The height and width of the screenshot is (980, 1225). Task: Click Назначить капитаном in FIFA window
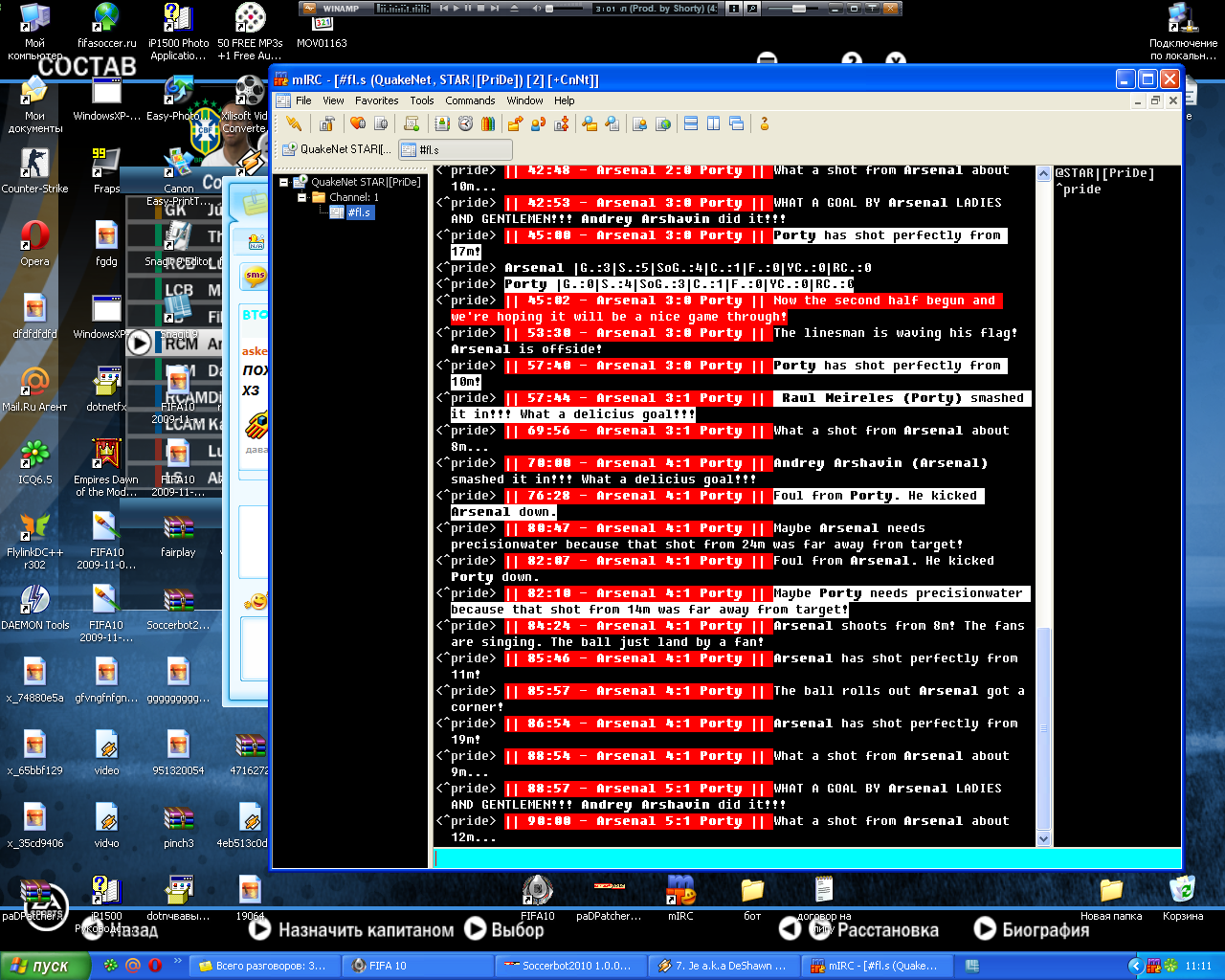[351, 929]
